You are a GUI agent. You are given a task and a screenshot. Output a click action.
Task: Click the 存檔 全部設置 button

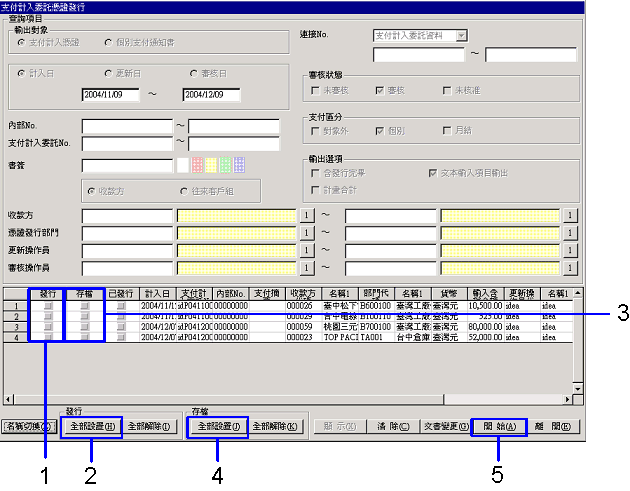pyautogui.click(x=215, y=425)
